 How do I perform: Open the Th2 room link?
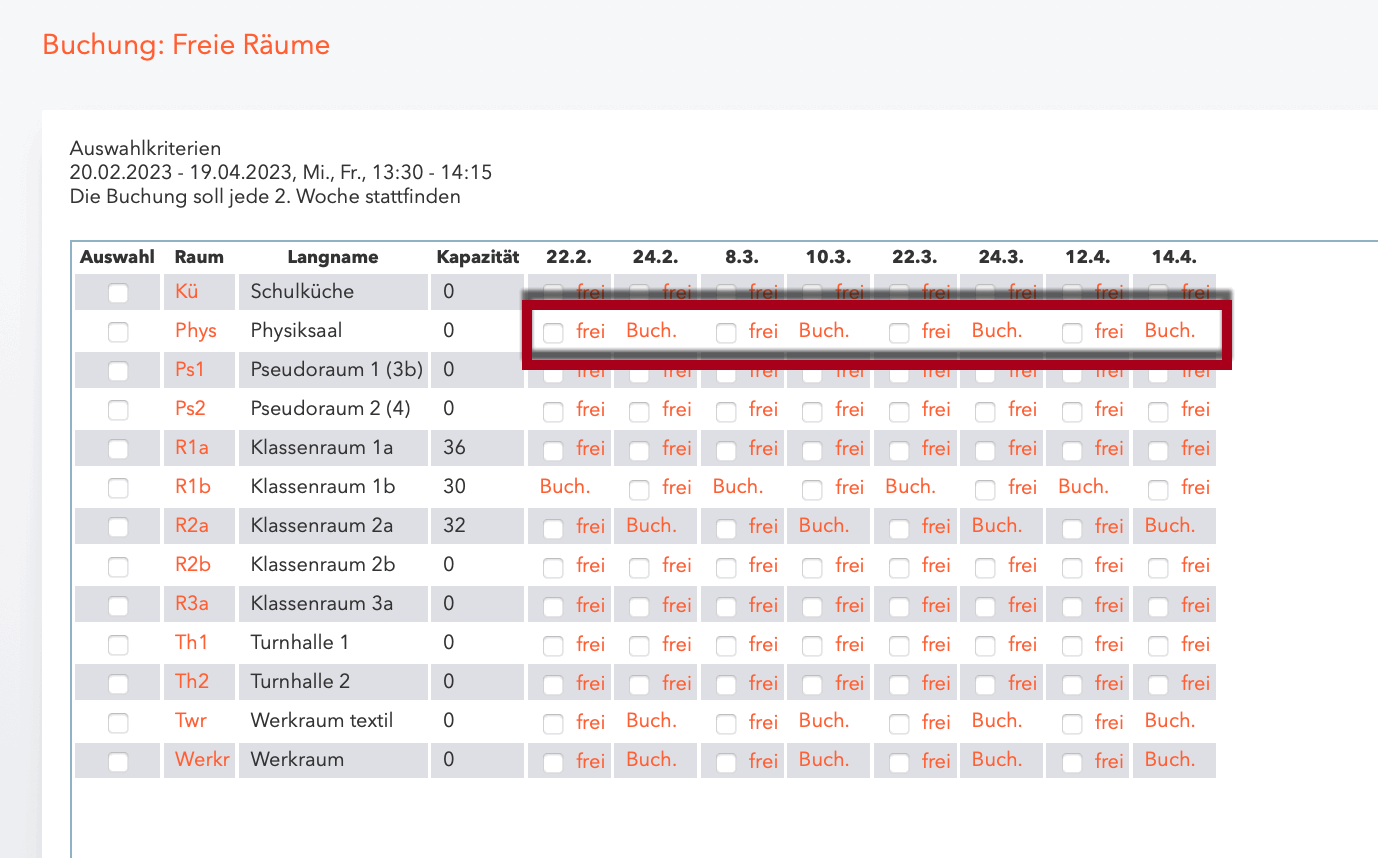[192, 681]
